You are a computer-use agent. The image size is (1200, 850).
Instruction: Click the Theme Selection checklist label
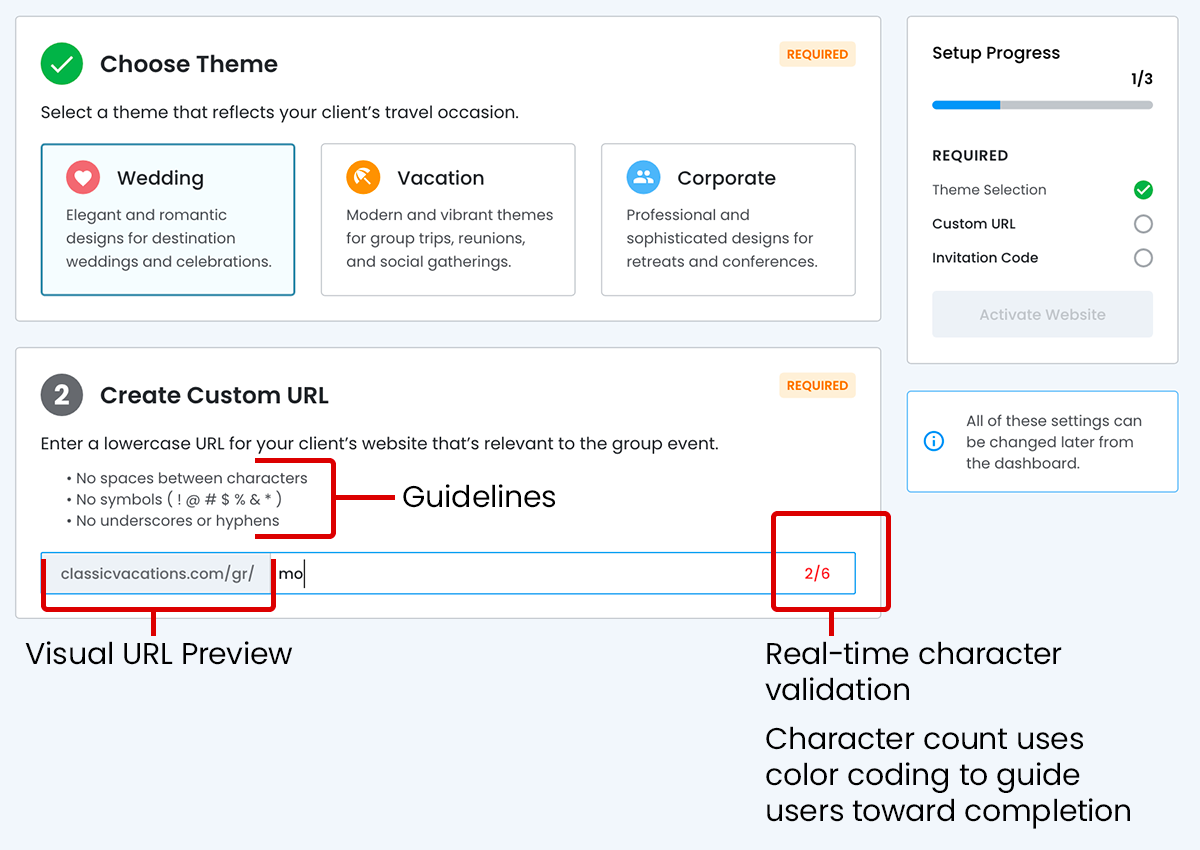pyautogui.click(x=989, y=190)
